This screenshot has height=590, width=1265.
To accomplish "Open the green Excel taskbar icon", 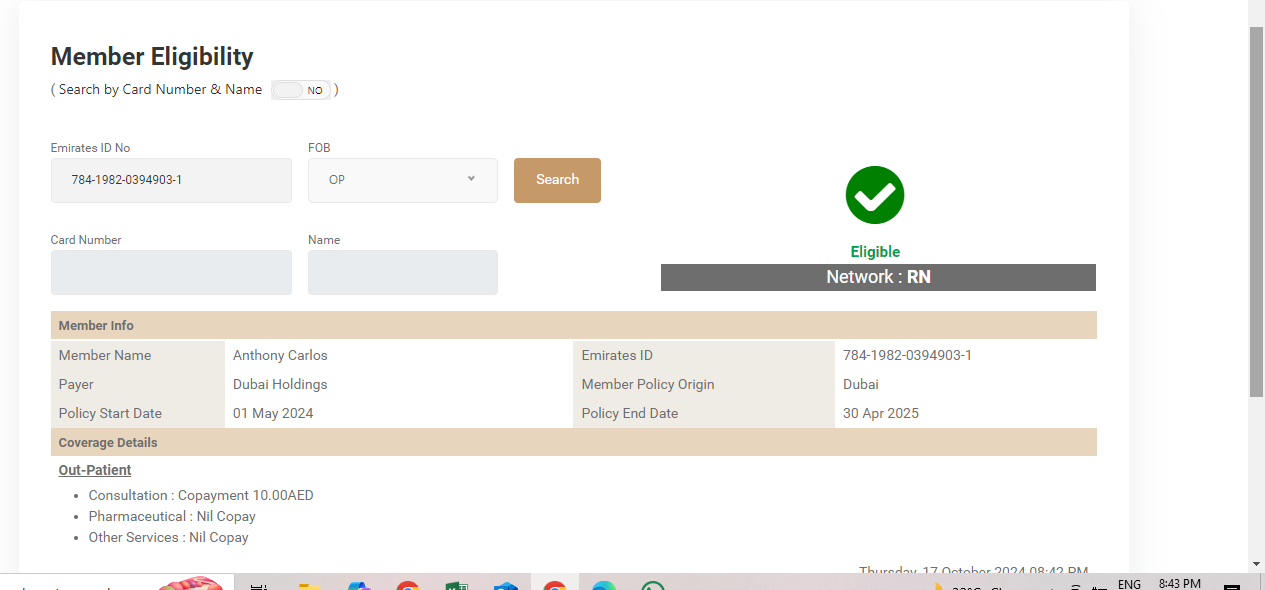I will pos(456,585).
